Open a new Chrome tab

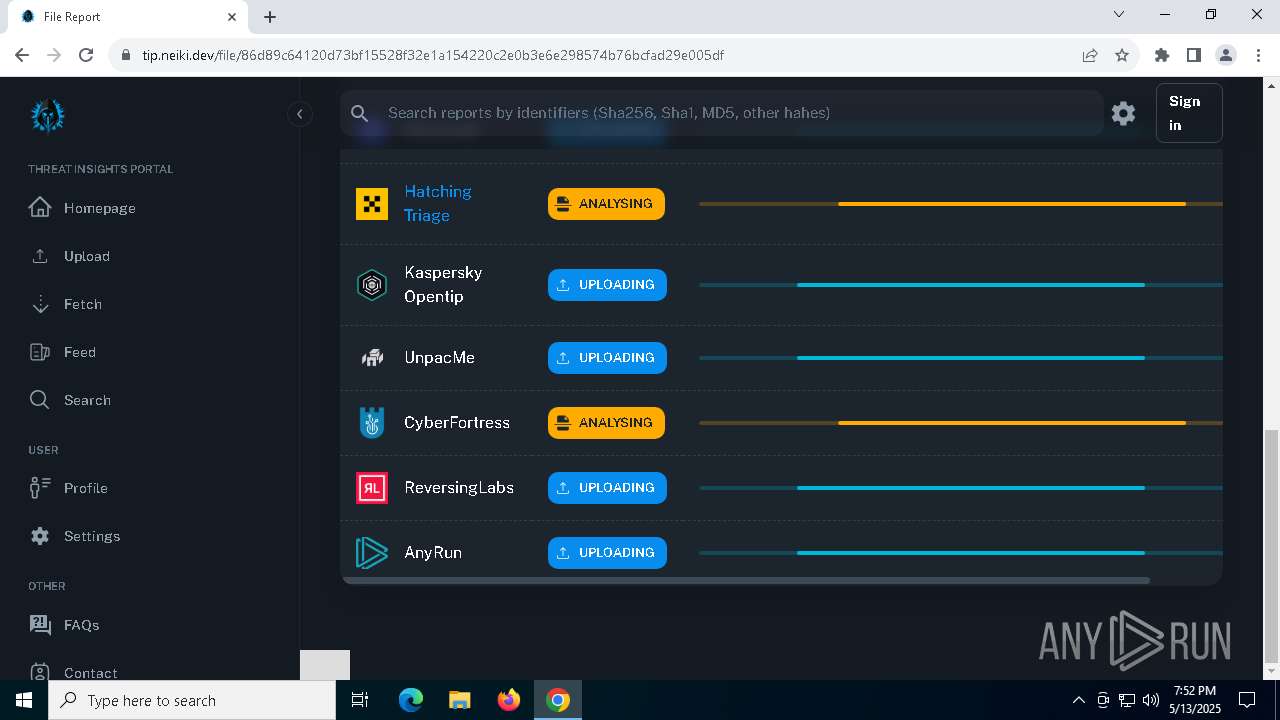270,17
